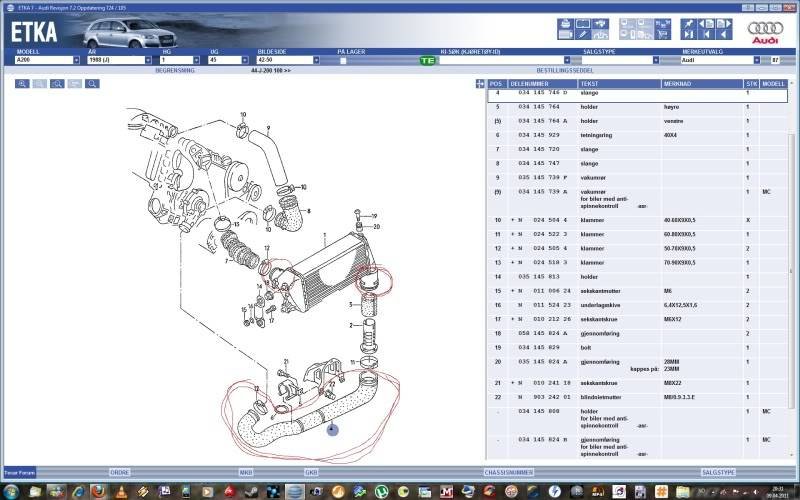Open Firefox from the taskbar
The height and width of the screenshot is (500, 800).
[x=97, y=490]
